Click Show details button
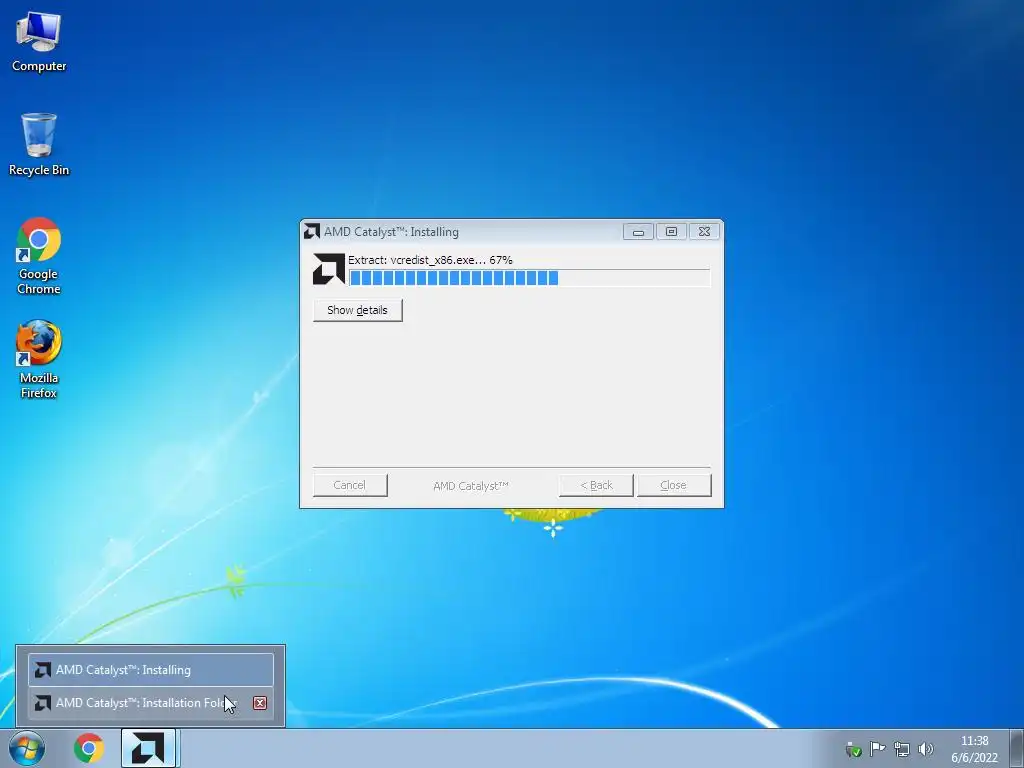1024x768 pixels. point(357,310)
